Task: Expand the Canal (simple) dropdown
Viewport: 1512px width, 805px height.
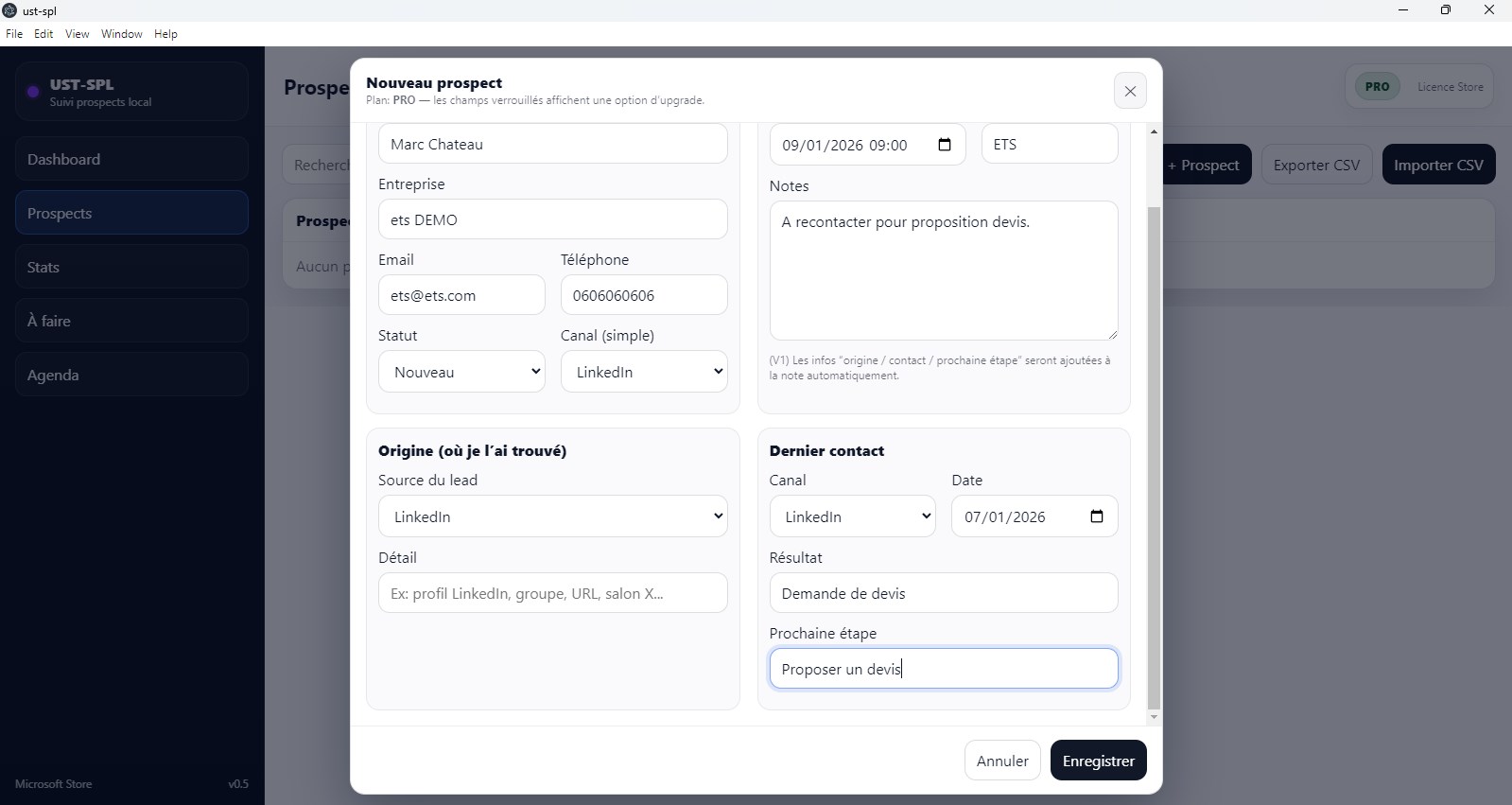Action: click(x=644, y=372)
